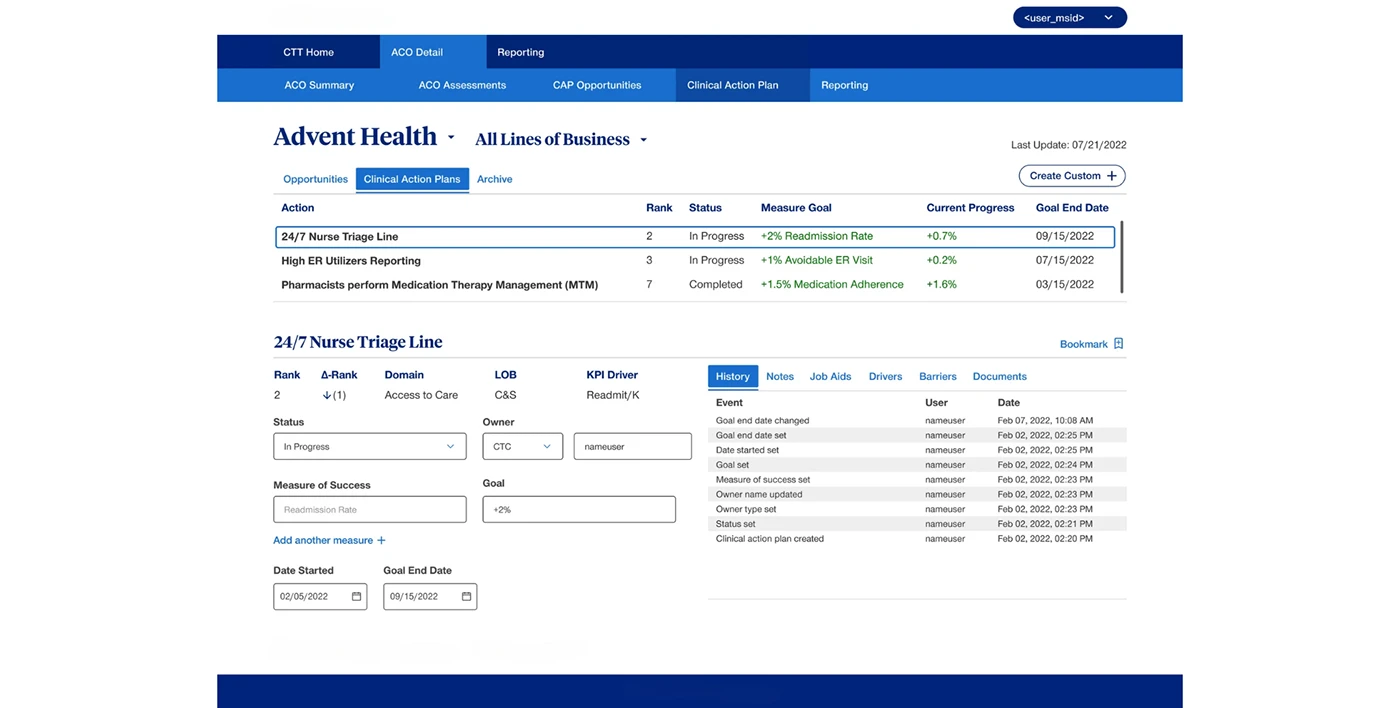Click the Access to Care domain value
Viewport: 1400px width, 708px height.
coord(421,395)
